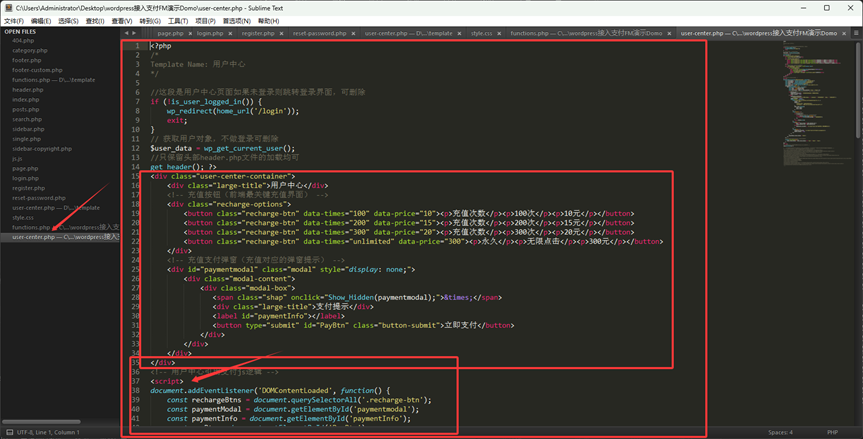This screenshot has width=863, height=439.
Task: Open footer.php in the sidebar
Action: pos(26,61)
